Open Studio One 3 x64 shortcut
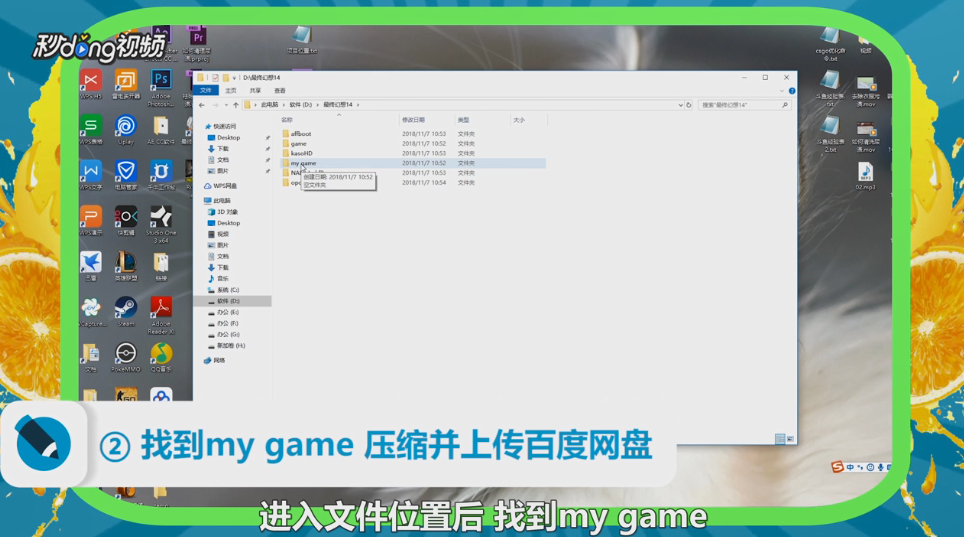 coord(160,225)
